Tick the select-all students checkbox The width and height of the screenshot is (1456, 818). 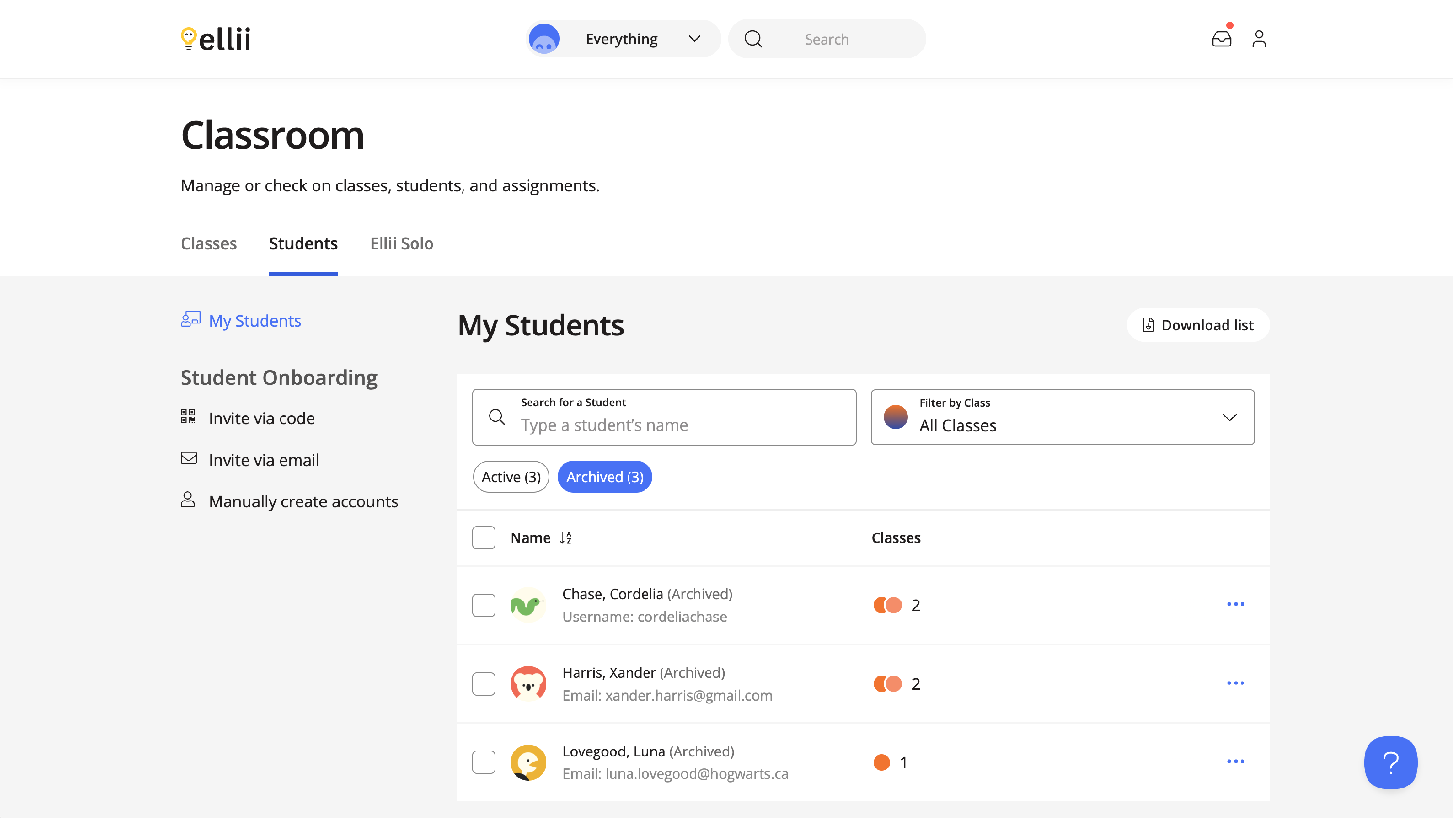(x=484, y=538)
